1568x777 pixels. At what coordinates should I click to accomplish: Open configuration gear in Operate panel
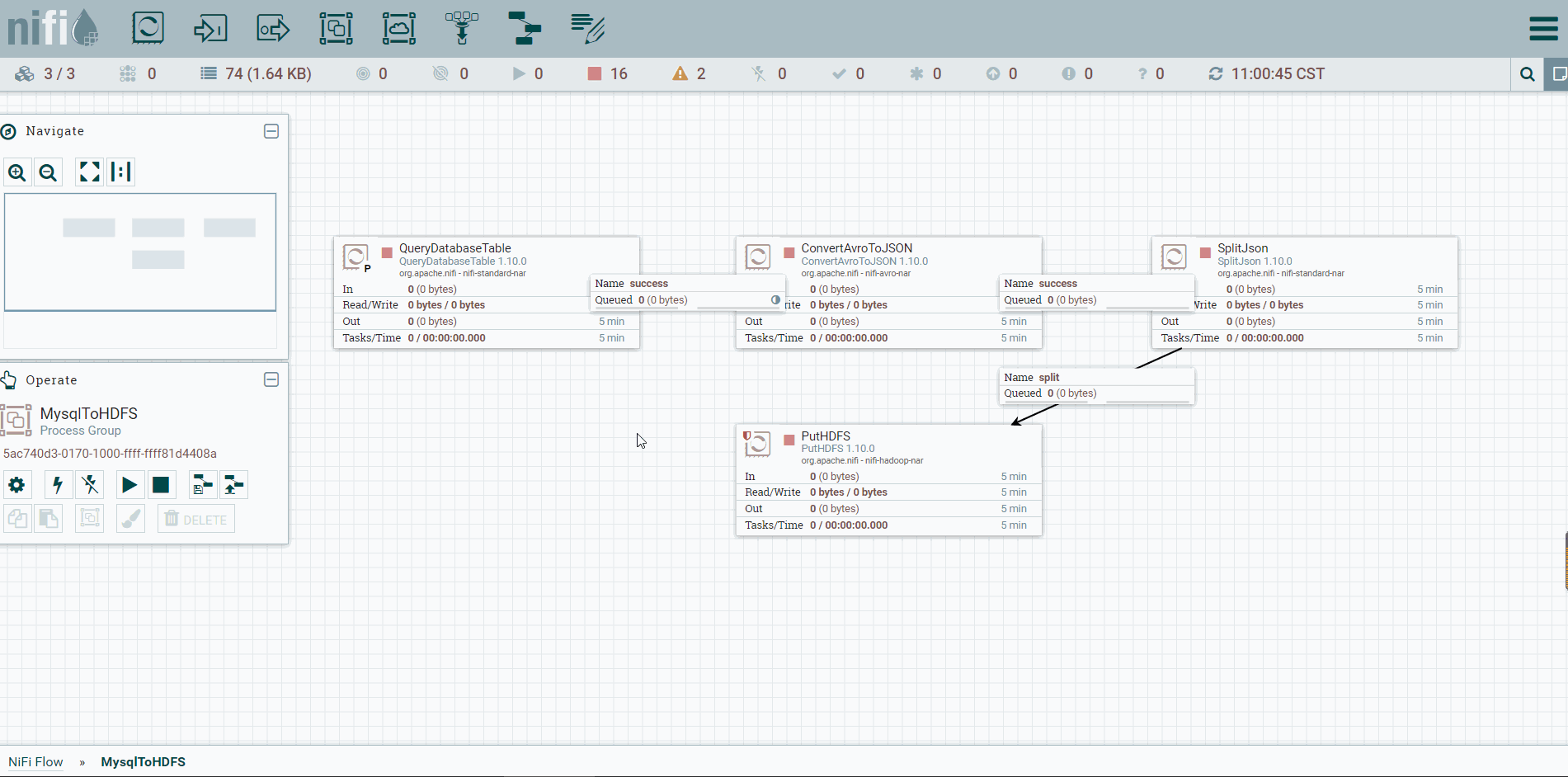(16, 485)
